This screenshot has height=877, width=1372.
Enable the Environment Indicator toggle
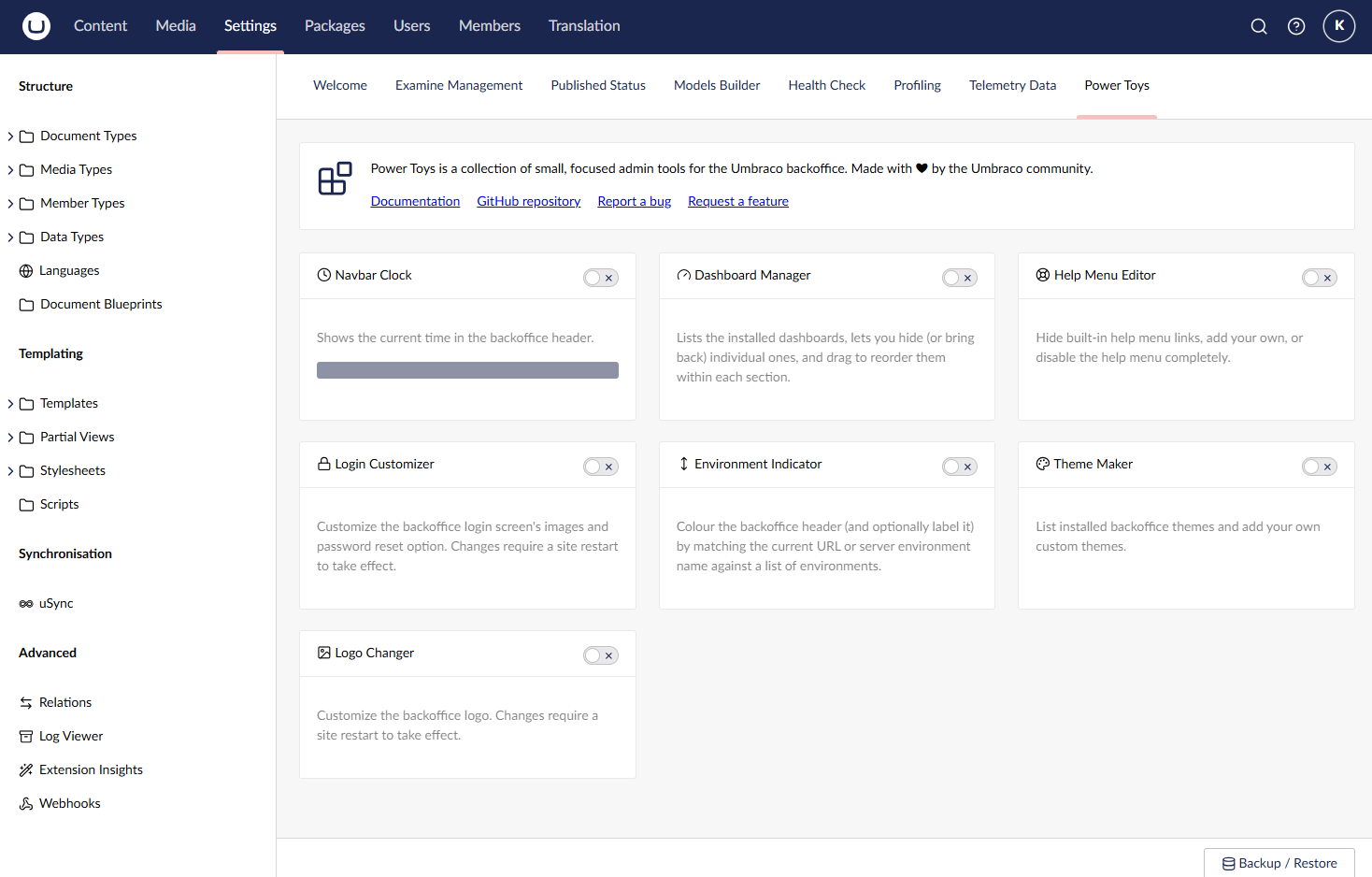(960, 467)
